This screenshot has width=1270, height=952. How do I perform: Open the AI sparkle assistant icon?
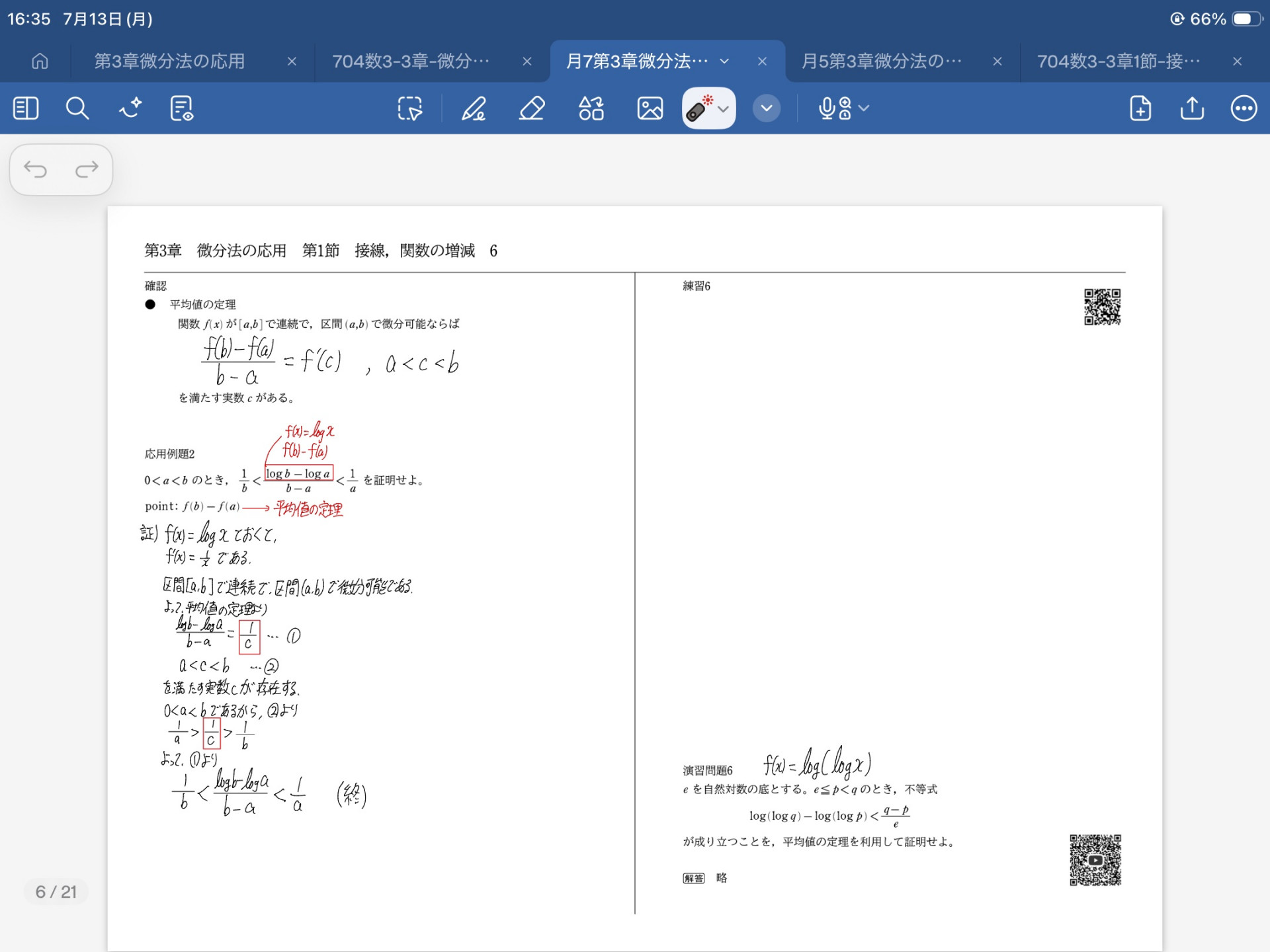[x=130, y=108]
